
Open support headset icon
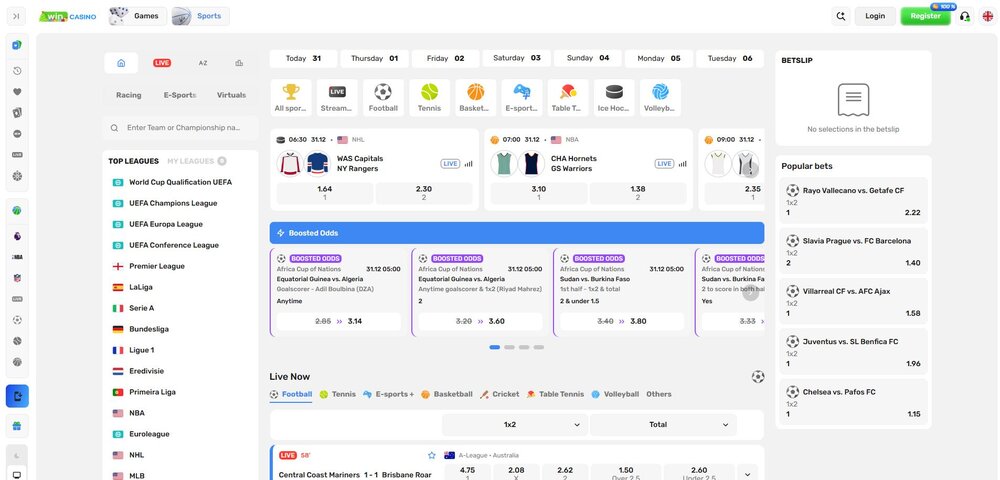click(965, 17)
